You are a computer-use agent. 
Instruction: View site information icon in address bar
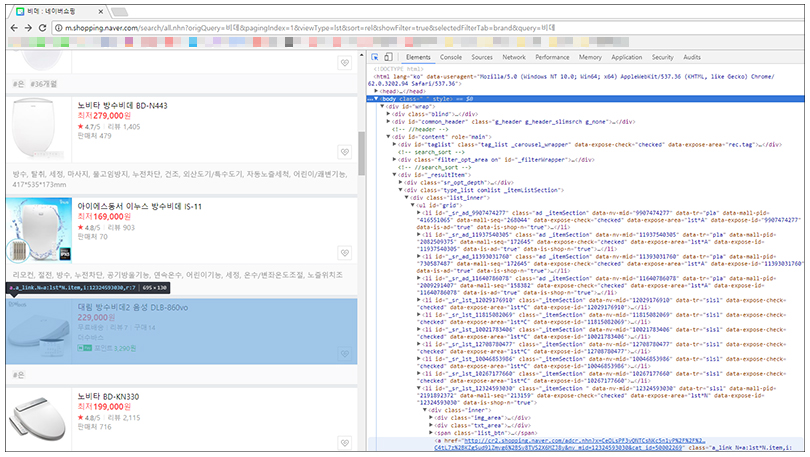(58, 28)
